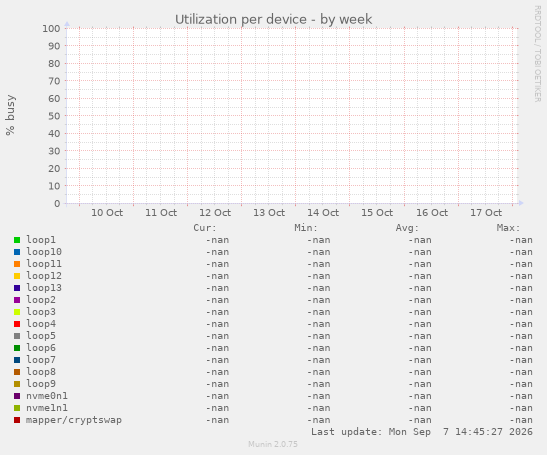Image resolution: width=547 pixels, height=455 pixels.
Task: Select the loop4 legend label
Action: [41, 324]
